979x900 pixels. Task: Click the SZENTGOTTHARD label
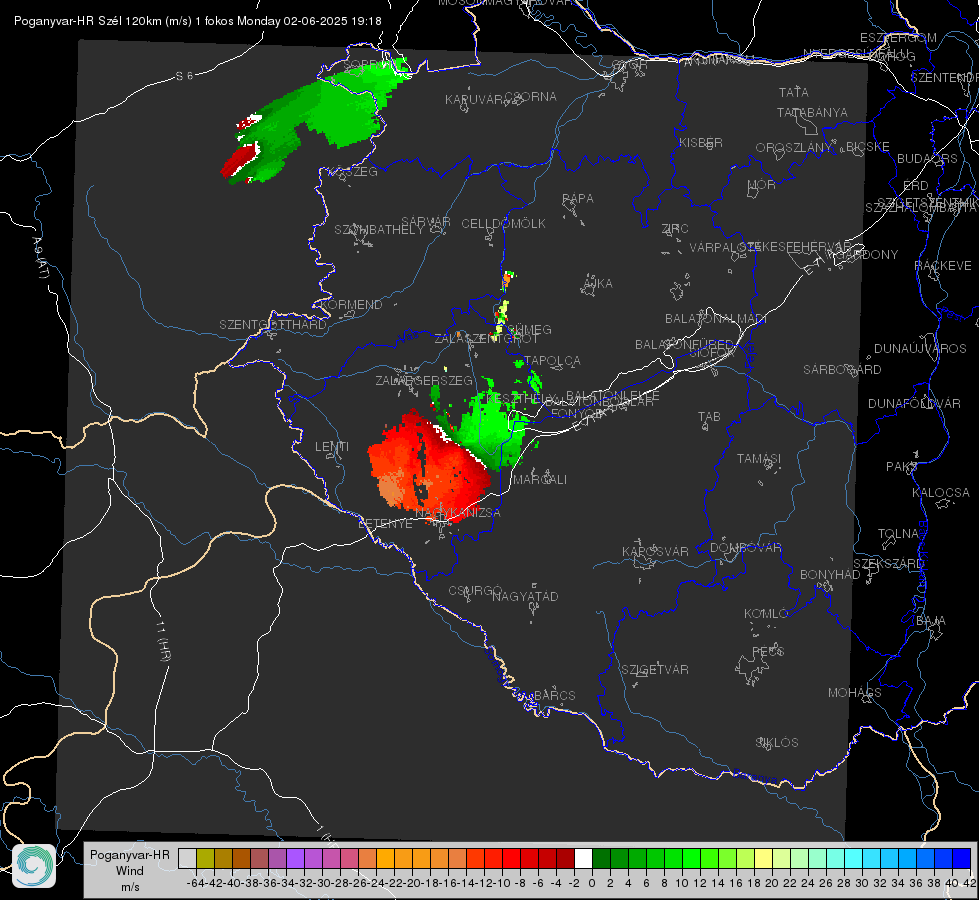pyautogui.click(x=273, y=324)
